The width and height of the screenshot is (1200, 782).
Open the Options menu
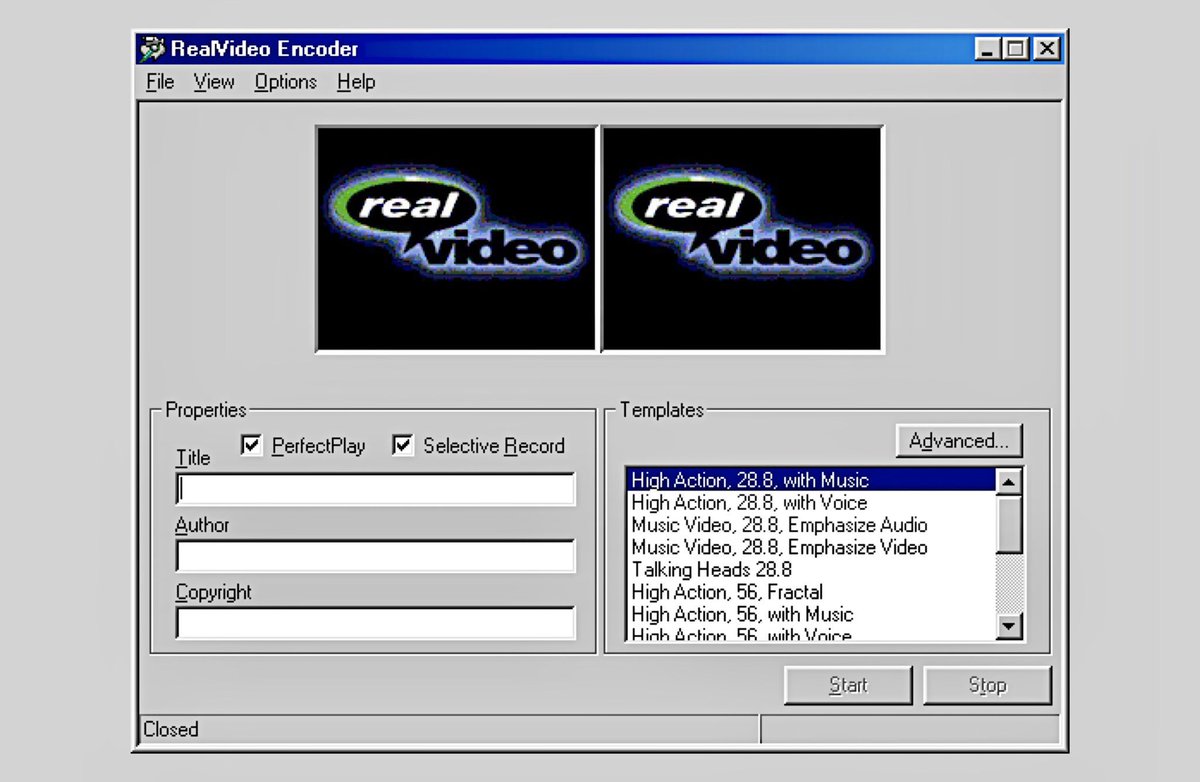(285, 82)
